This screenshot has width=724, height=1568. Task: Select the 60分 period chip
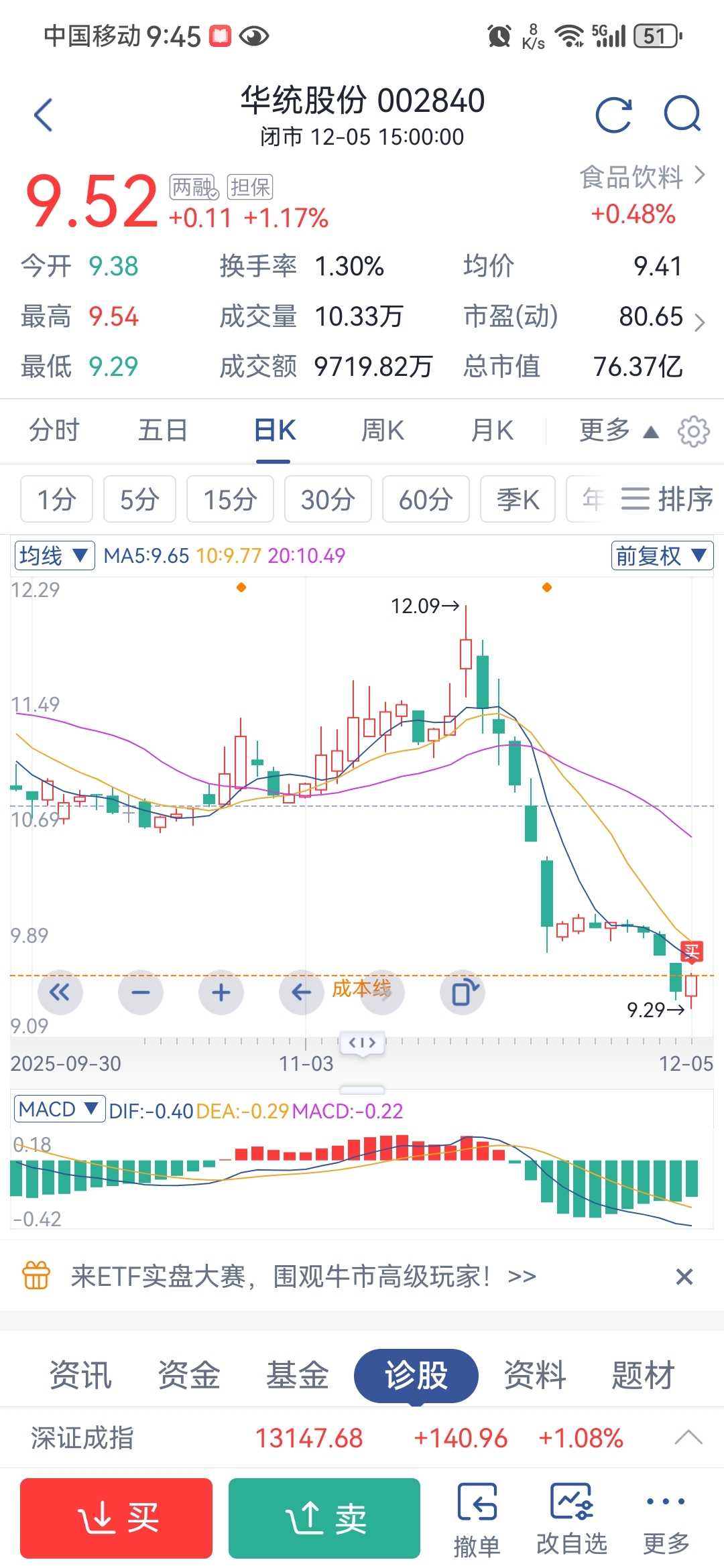tap(426, 499)
